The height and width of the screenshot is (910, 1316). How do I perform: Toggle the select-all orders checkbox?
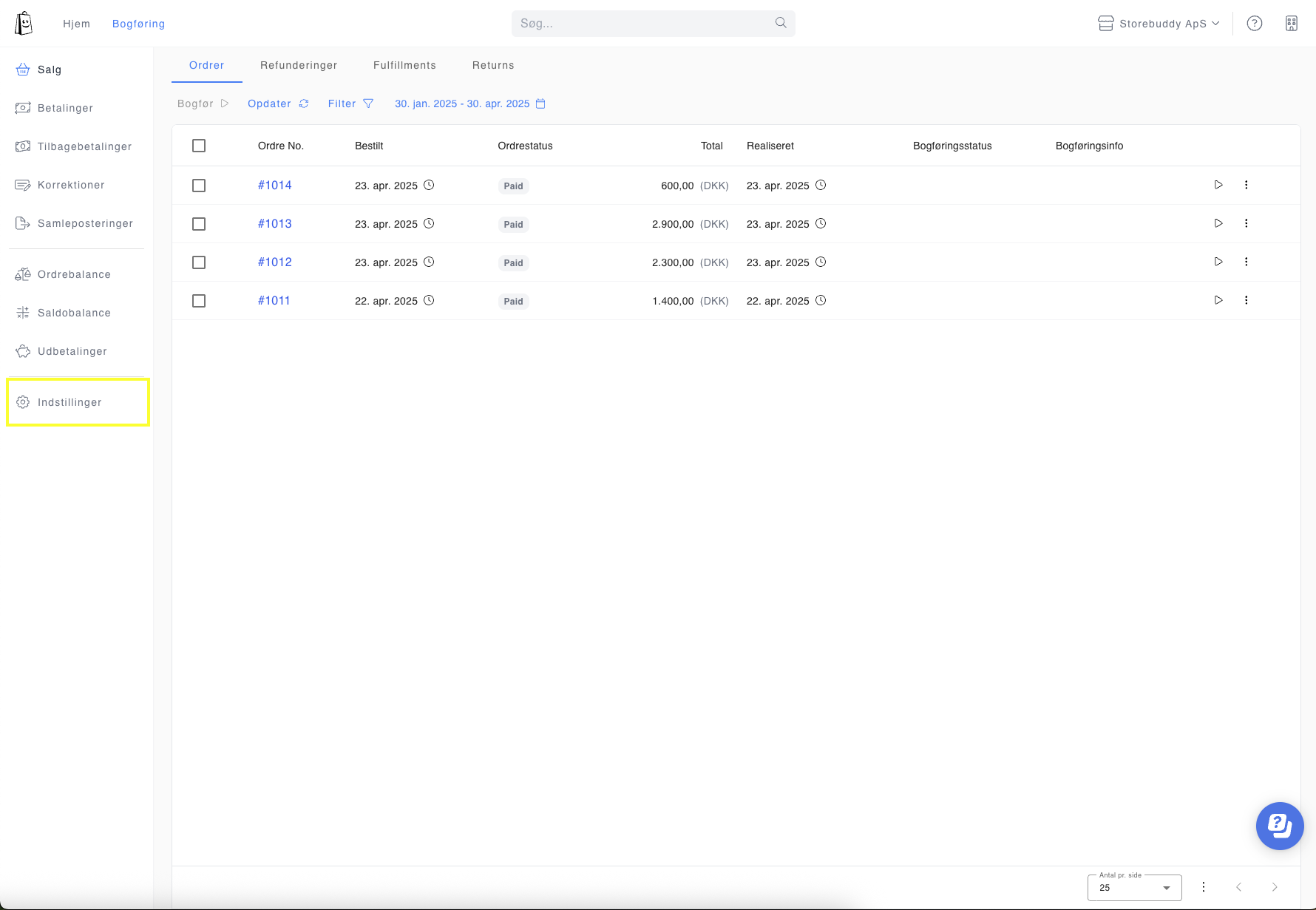[199, 146]
